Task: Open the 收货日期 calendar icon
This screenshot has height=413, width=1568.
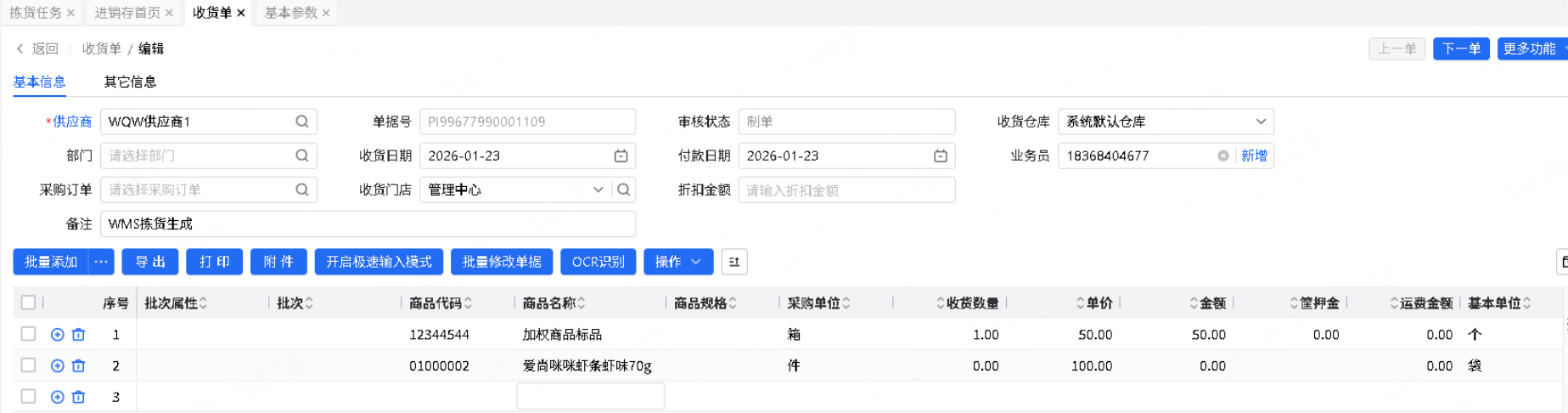Action: tap(621, 156)
